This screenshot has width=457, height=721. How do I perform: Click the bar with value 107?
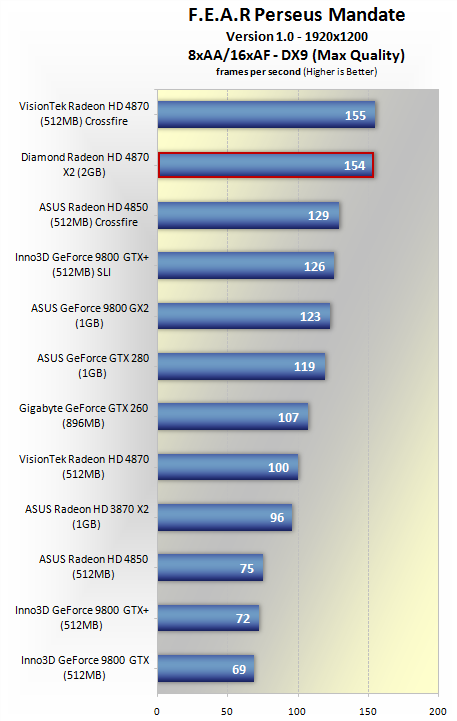pyautogui.click(x=233, y=417)
